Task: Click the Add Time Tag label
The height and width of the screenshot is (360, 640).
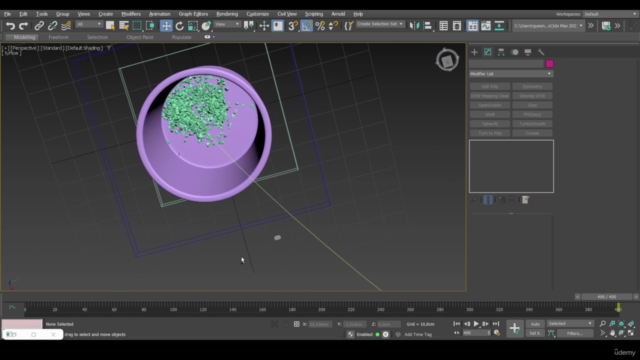Action: pyautogui.click(x=418, y=334)
